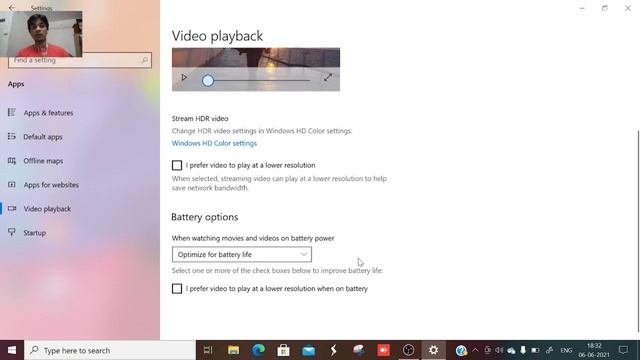This screenshot has height=360, width=640.
Task: Click the battery status tray icon
Action: (x=536, y=350)
